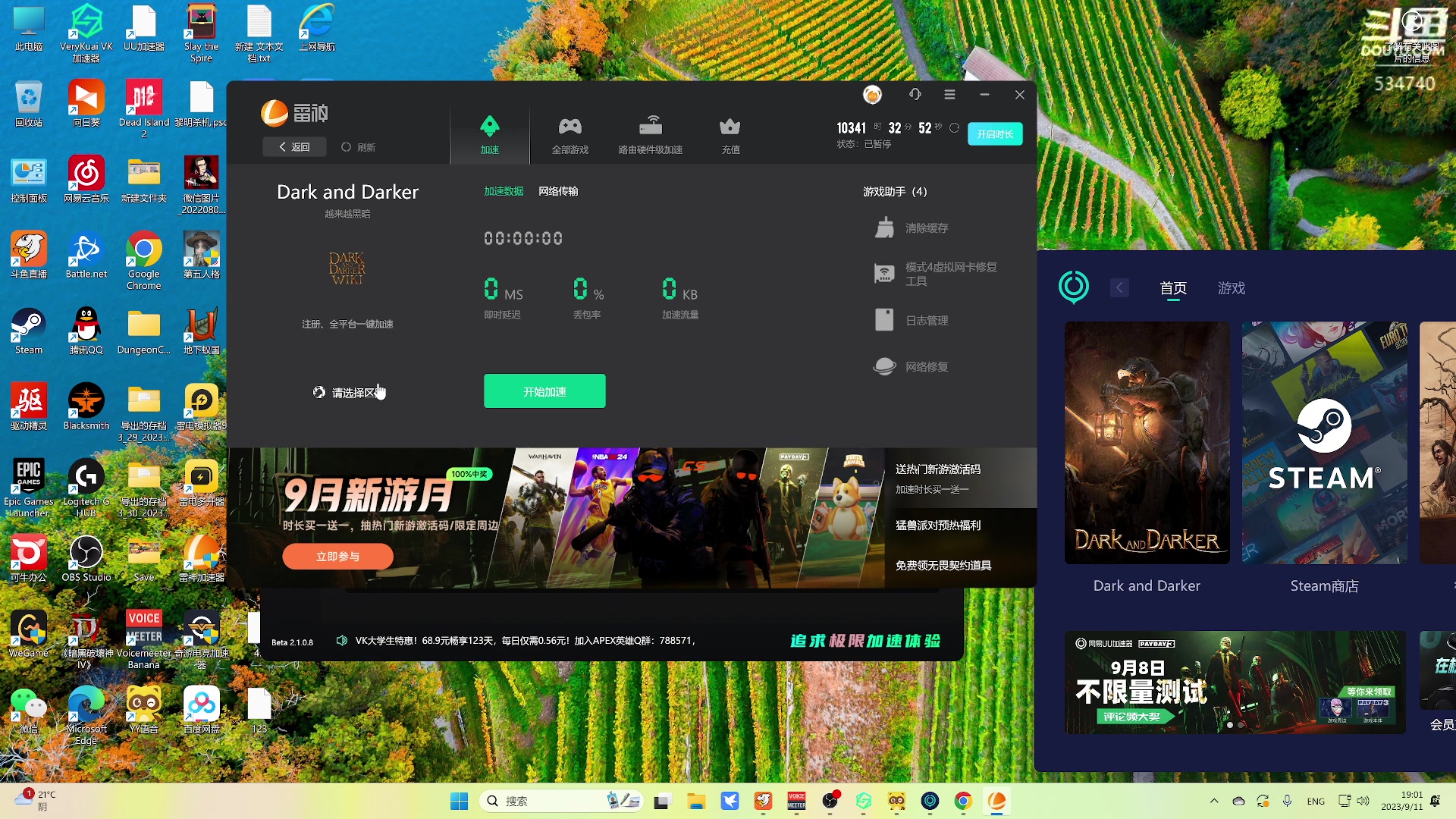The height and width of the screenshot is (819, 1456).
Task: Click the customer service headset icon
Action: (915, 95)
